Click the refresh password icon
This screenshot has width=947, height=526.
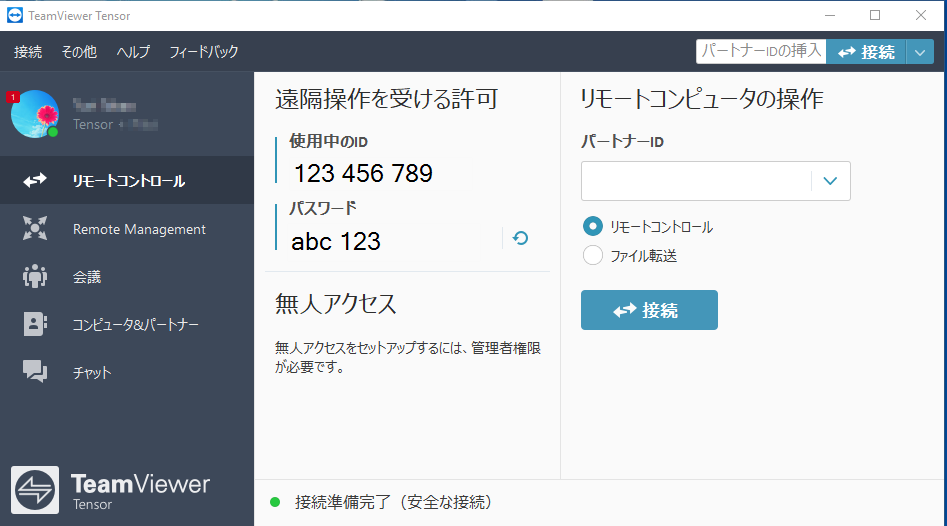coord(520,239)
